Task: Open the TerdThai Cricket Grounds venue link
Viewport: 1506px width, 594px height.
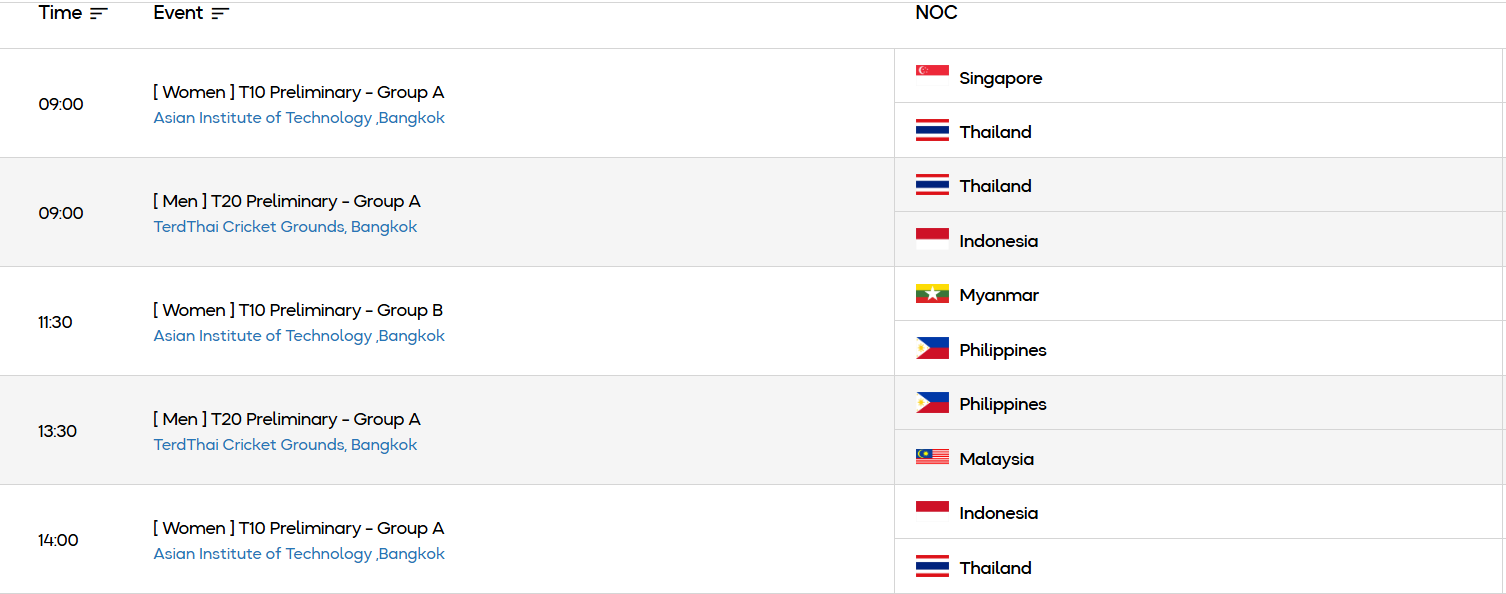Action: pos(285,226)
